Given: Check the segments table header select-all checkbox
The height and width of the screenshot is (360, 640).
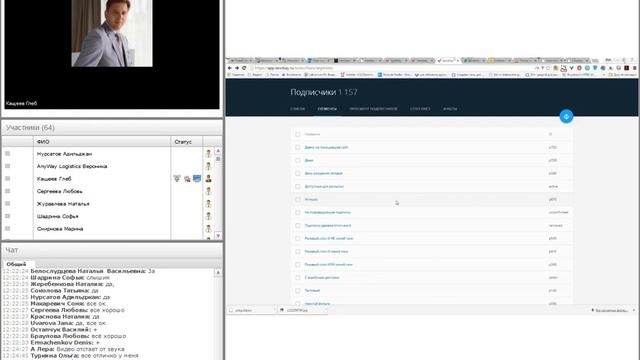Looking at the screenshot, I should coord(298,134).
